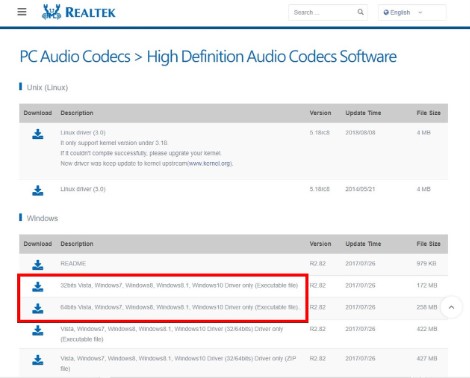Download the 32/64bits executable file driver
Image resolution: width=470 pixels, height=378 pixels.
(x=38, y=330)
